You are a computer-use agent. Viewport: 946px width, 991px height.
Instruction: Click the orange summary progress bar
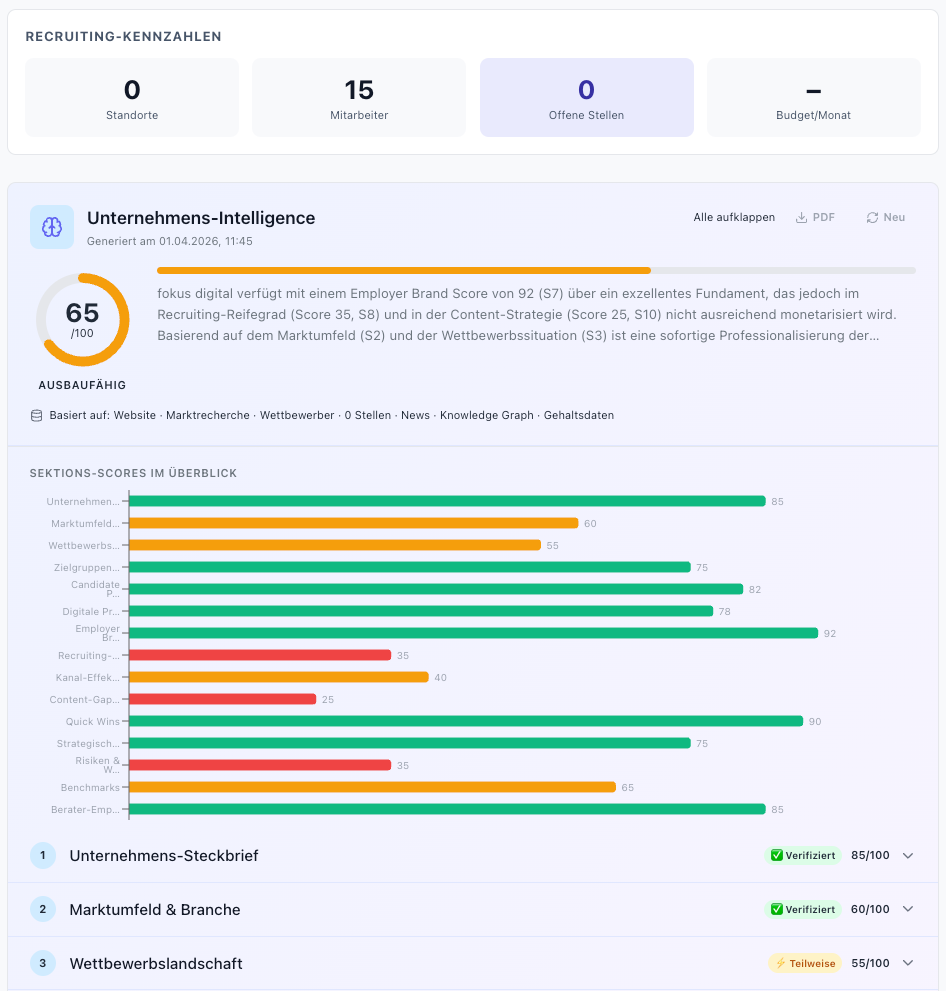[404, 270]
